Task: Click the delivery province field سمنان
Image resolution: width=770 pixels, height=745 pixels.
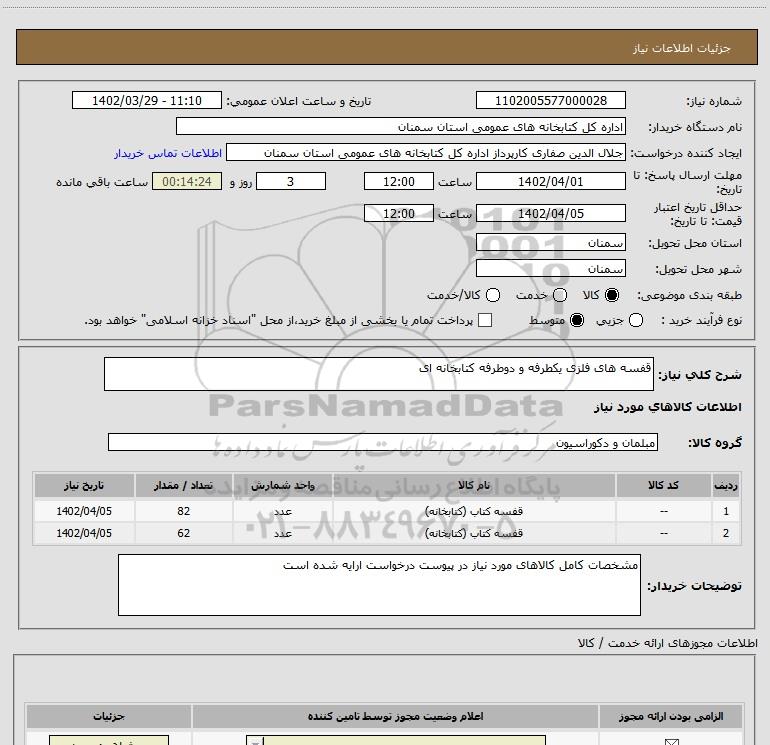Action: click(x=550, y=242)
